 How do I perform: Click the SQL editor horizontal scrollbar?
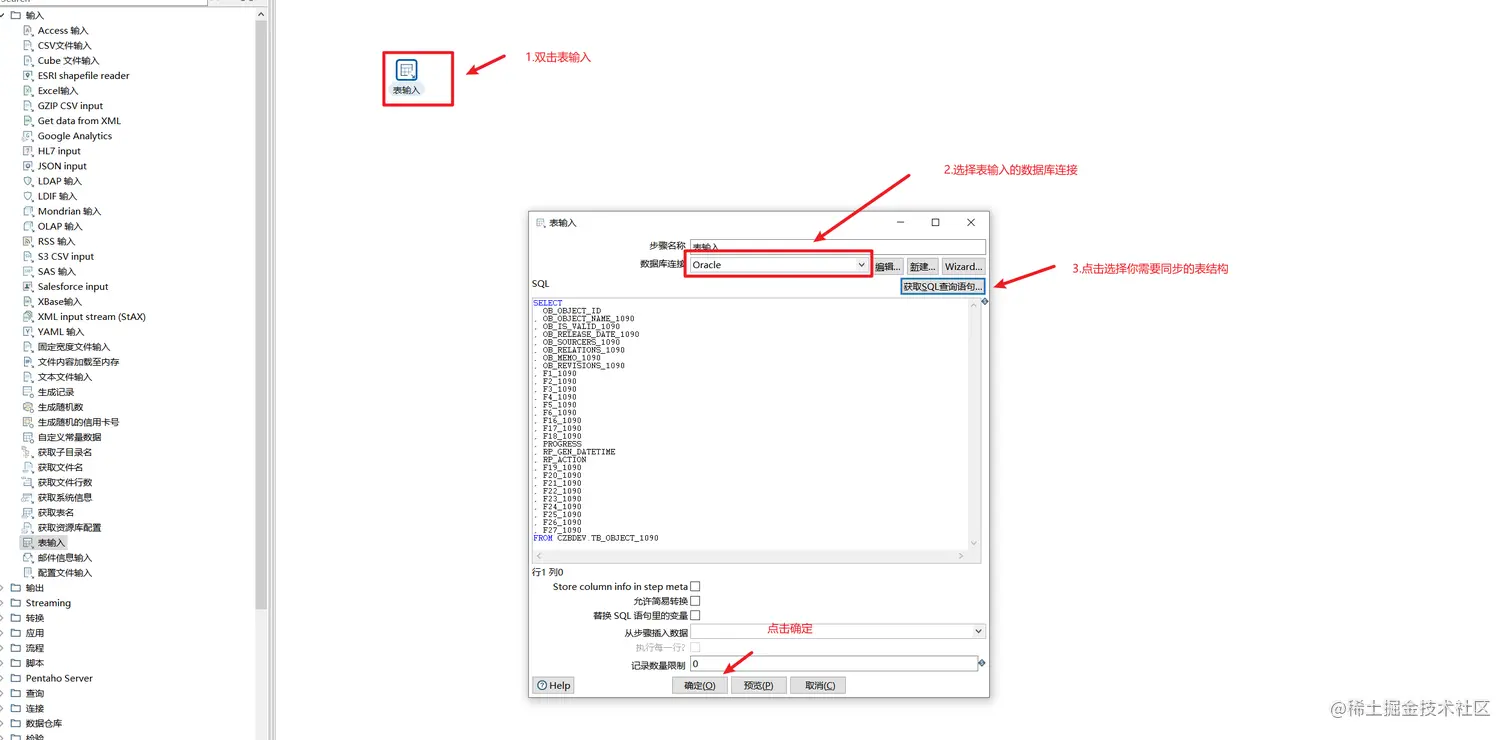click(750, 555)
